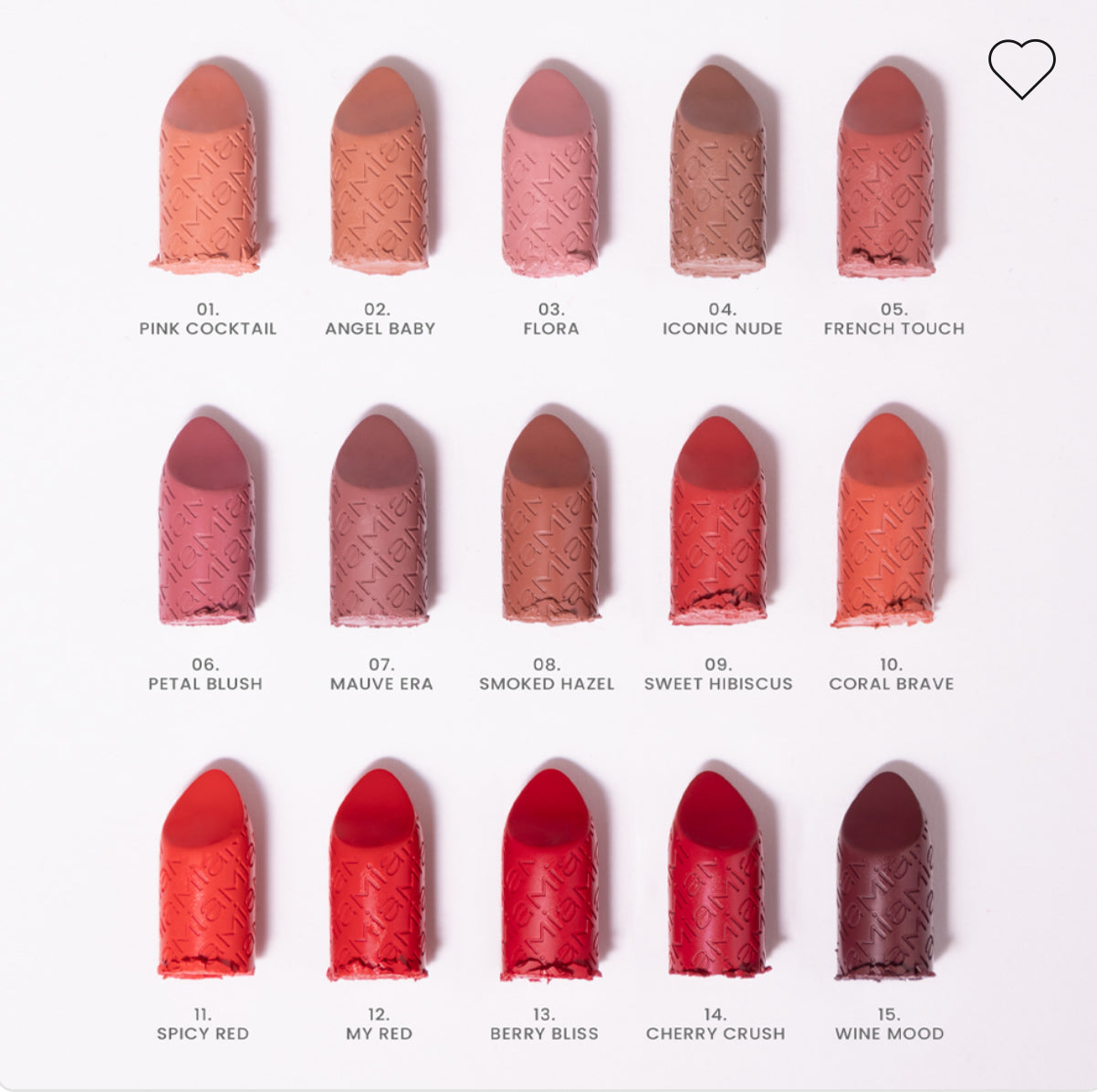Select the 08 Smoked Hazel lipstick

coord(549,519)
